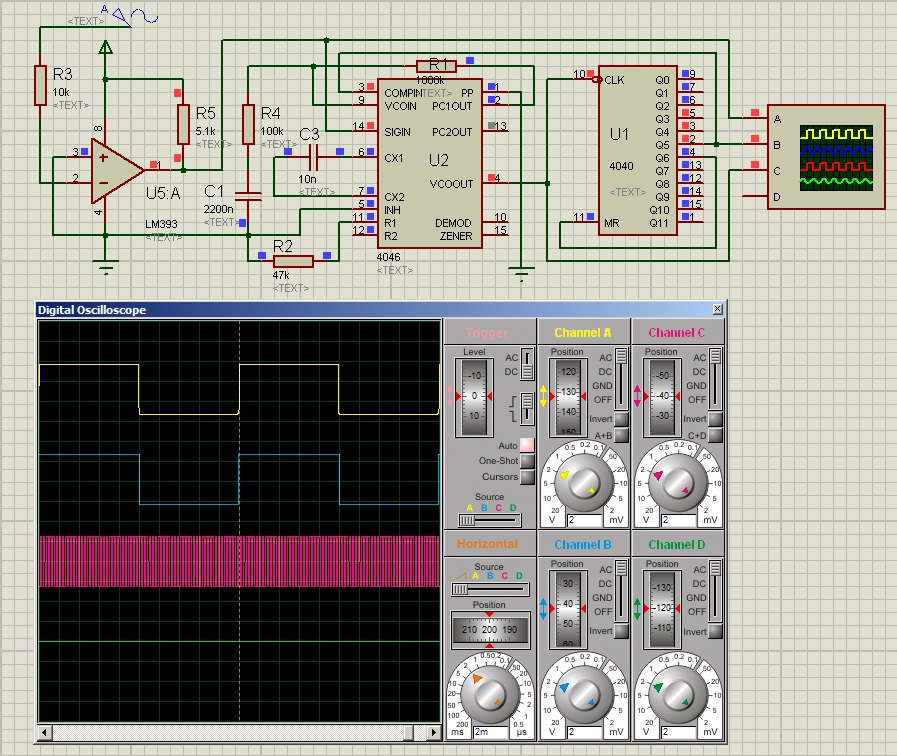Click Channel B Position thumbwheel
The height and width of the screenshot is (756, 897).
568,610
